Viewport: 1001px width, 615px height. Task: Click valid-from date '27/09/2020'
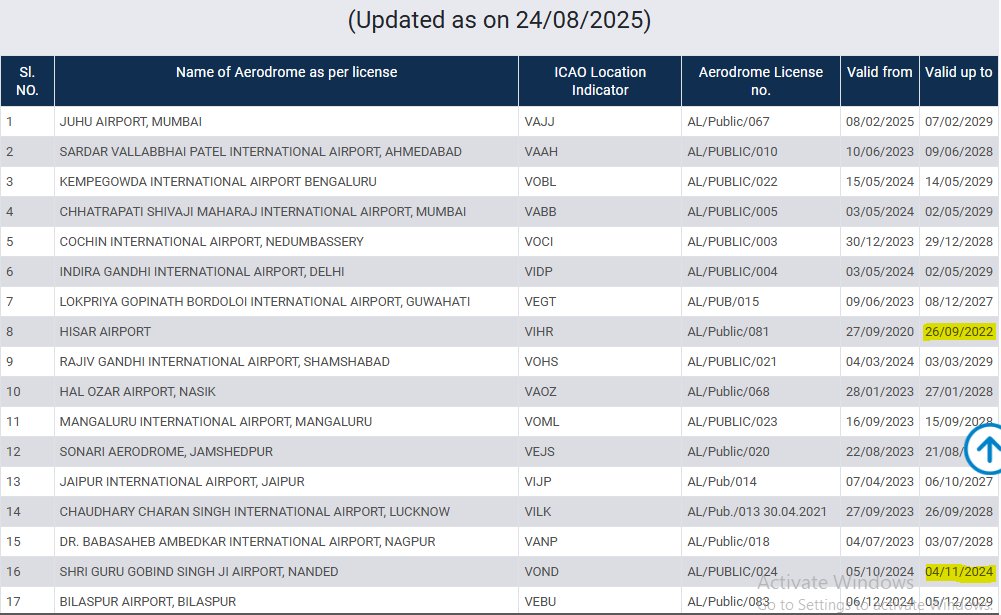[880, 331]
